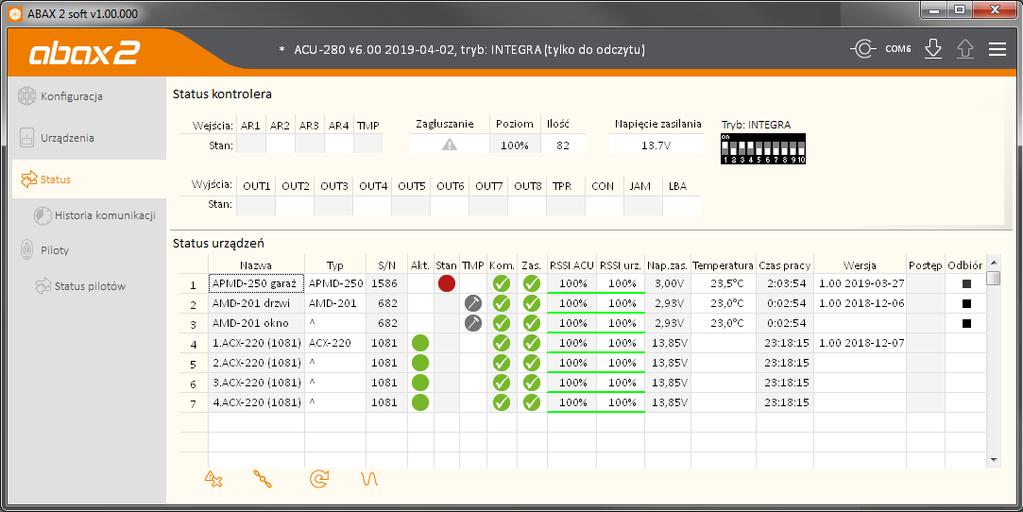Click the Urządzenia sidebar icon

coord(26,138)
